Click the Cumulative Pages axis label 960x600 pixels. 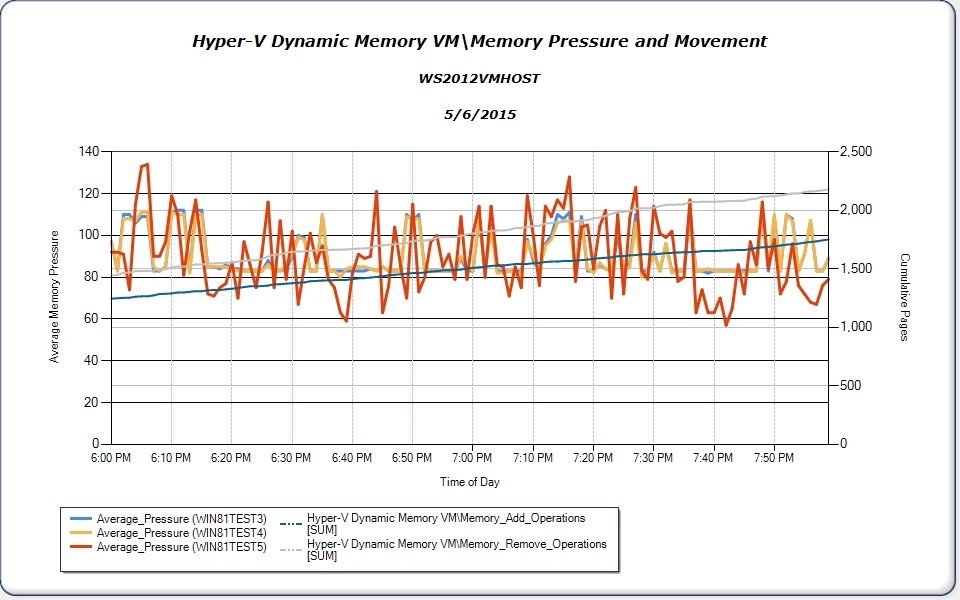point(902,297)
